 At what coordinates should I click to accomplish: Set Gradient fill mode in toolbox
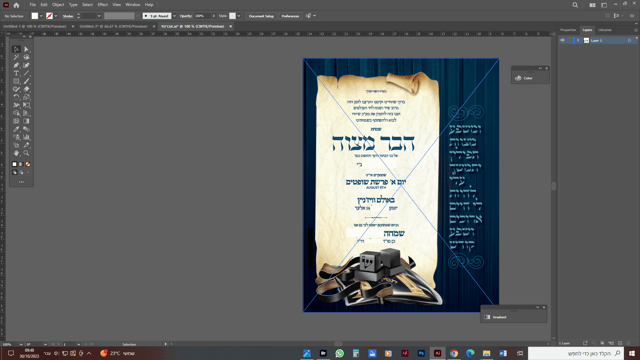point(21,164)
